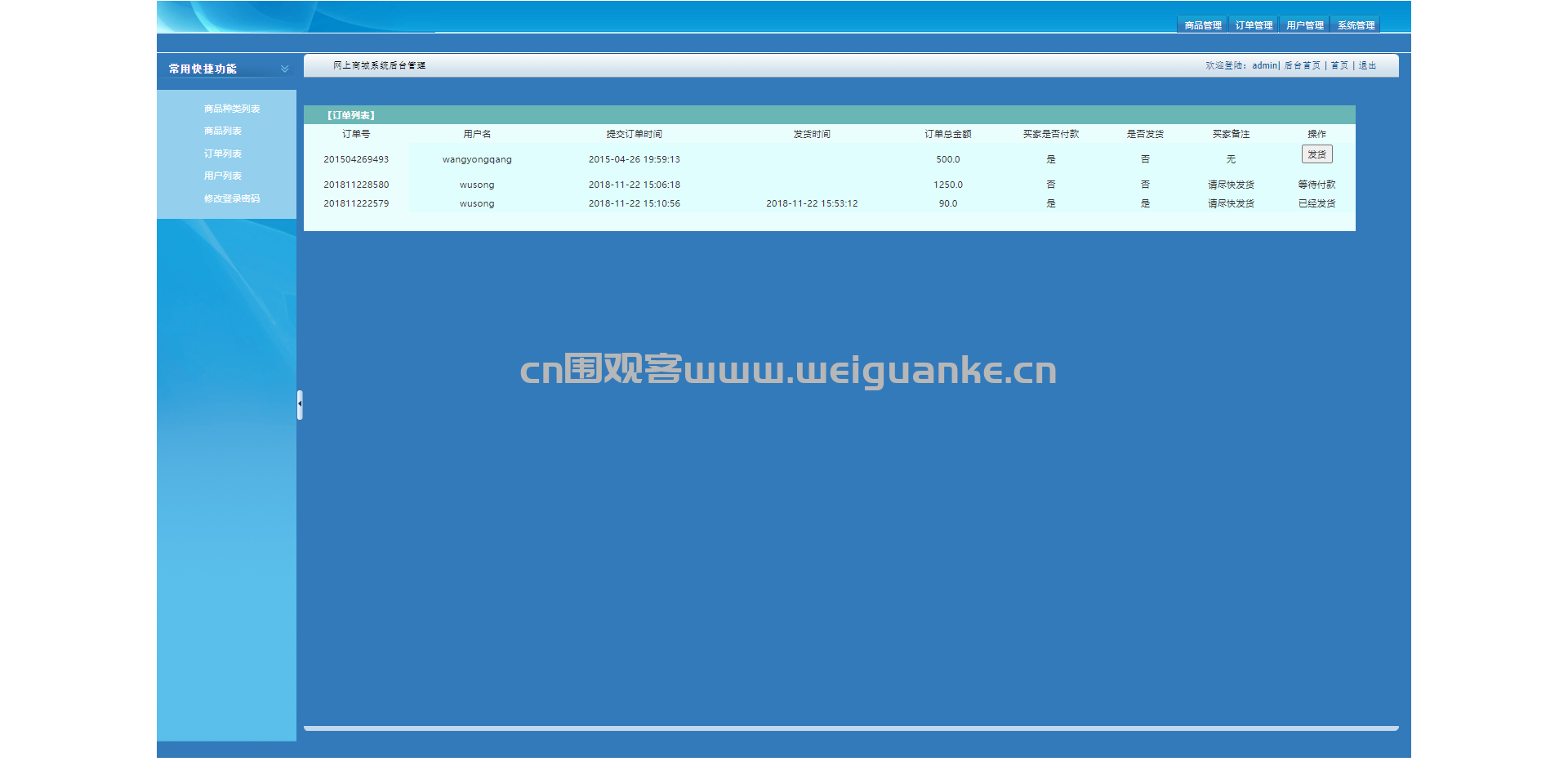
Task: Open 修改登录密码 in sidebar
Action: tap(232, 198)
